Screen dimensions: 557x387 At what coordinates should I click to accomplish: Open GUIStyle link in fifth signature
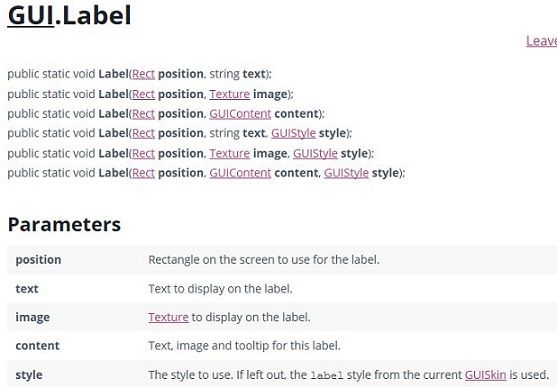click(315, 153)
